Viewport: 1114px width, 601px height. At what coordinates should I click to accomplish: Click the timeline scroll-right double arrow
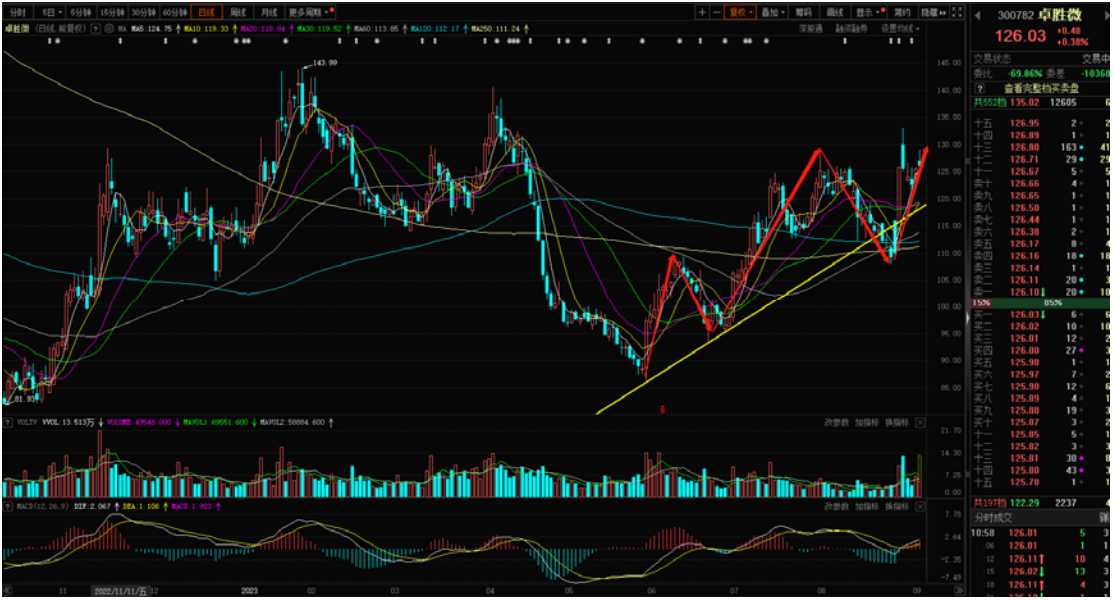[x=959, y=590]
